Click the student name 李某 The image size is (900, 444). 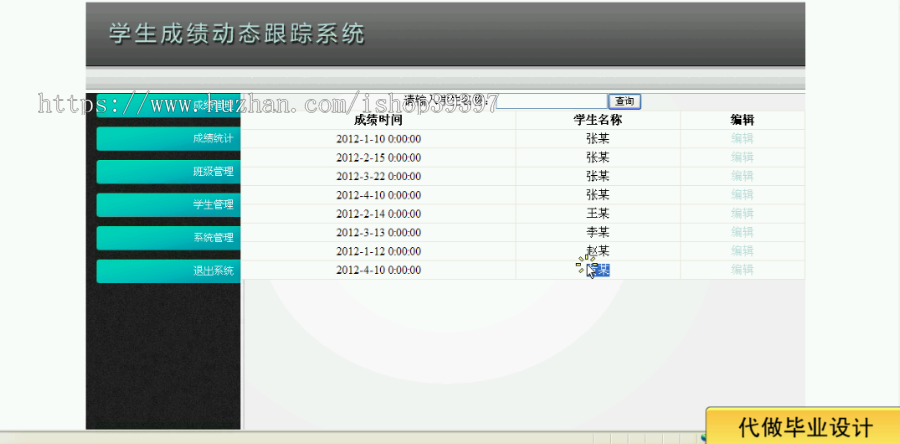[x=598, y=232]
